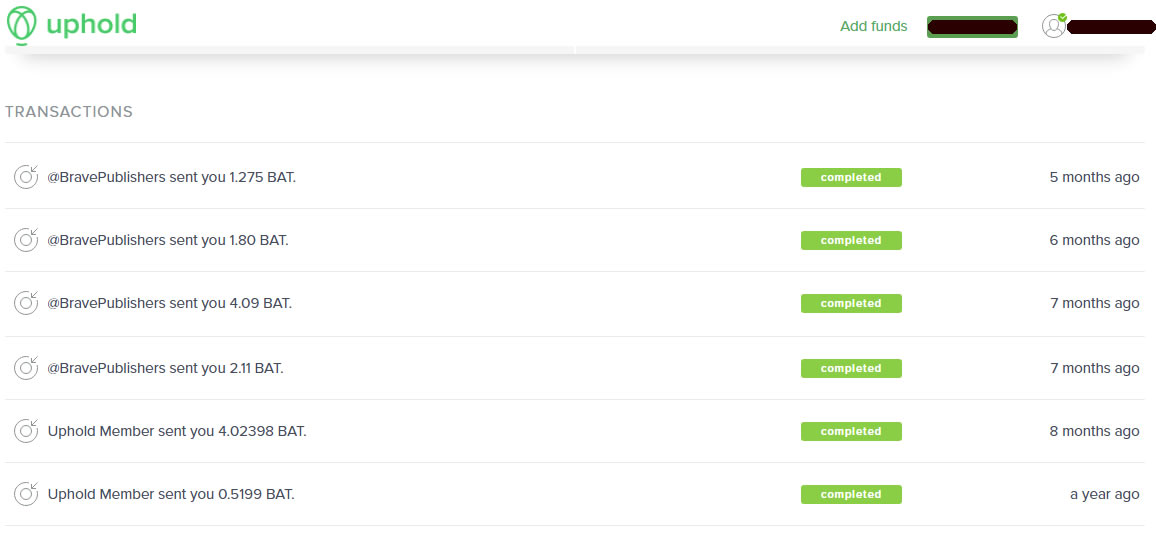1156x550 pixels.
Task: Click the incoming icon for 2.11 BAT transaction
Action: tap(26, 368)
